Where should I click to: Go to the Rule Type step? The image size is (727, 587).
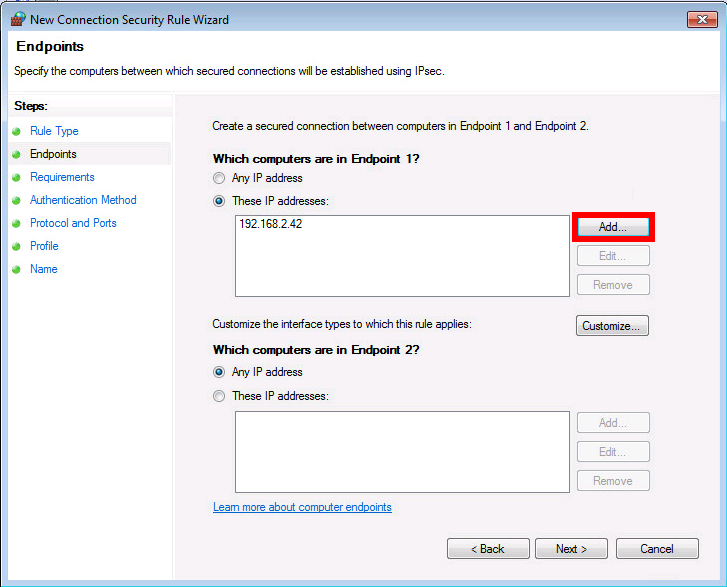pos(54,131)
